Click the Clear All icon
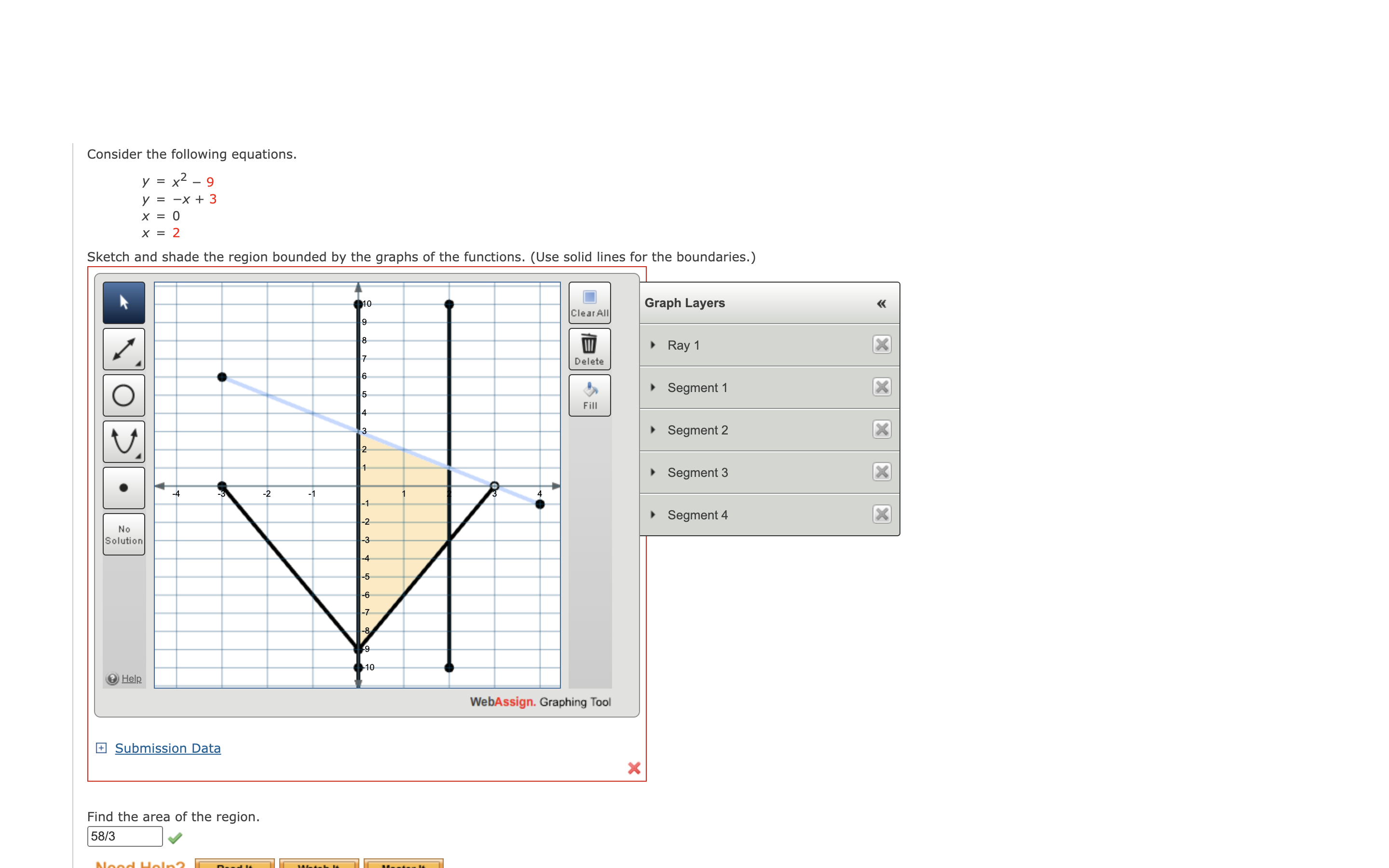Viewport: 1389px width, 868px height. 589,302
